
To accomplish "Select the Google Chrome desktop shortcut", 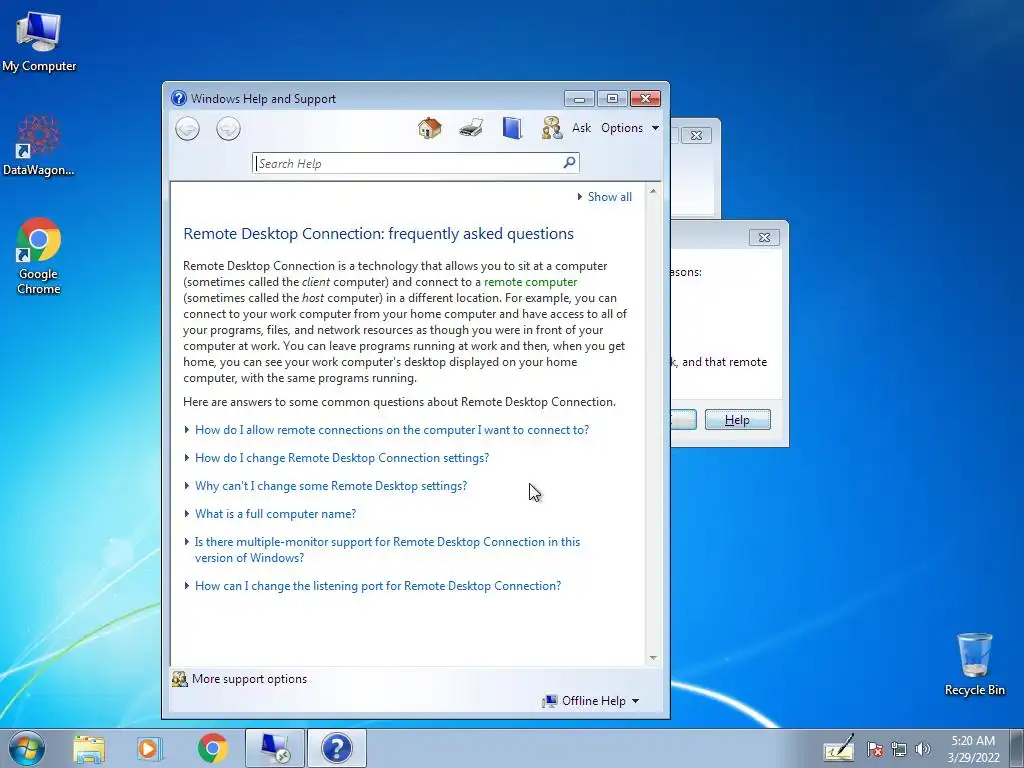I will (x=39, y=256).
